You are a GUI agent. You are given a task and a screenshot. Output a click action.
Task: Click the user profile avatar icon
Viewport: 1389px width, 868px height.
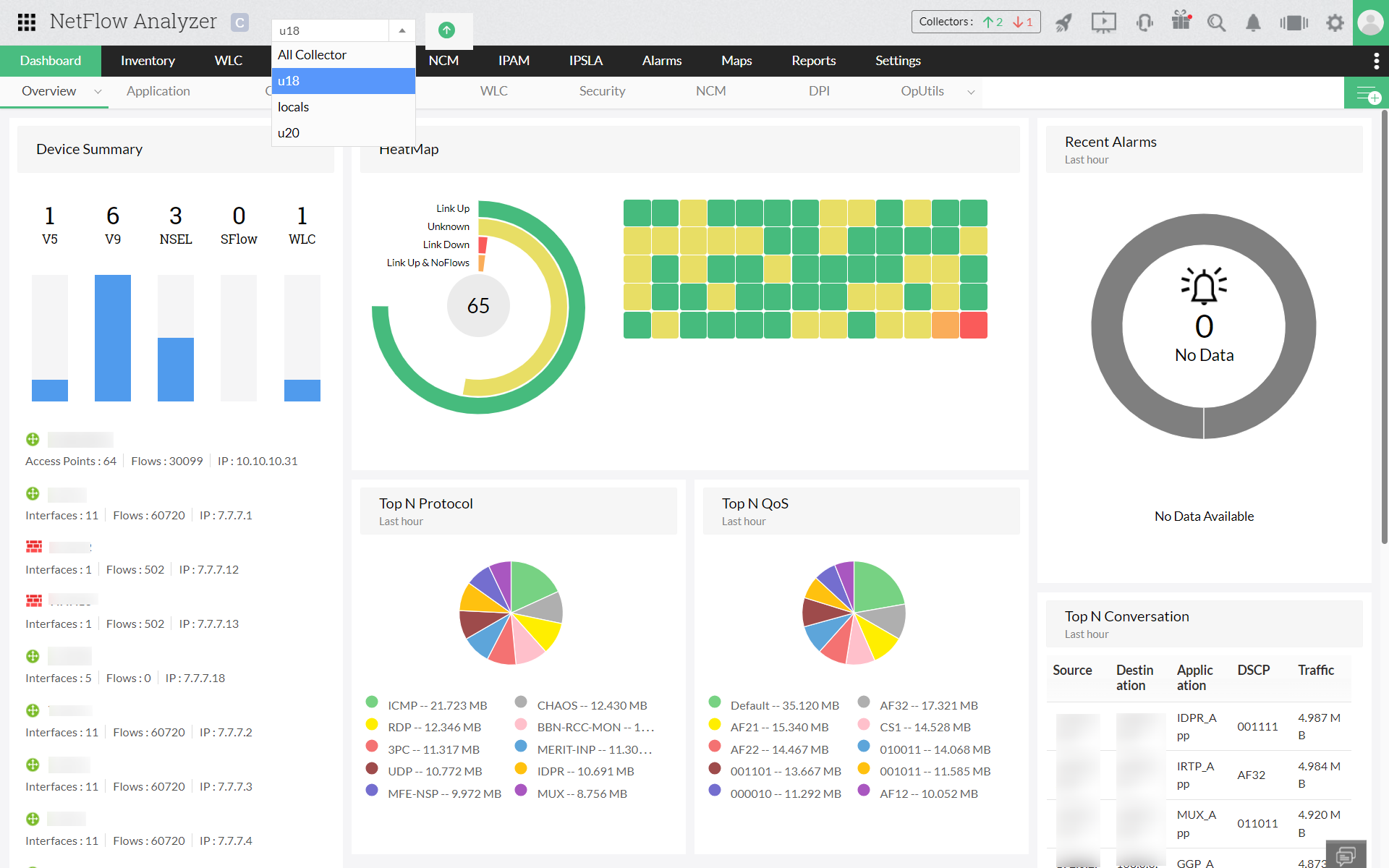pos(1370,22)
